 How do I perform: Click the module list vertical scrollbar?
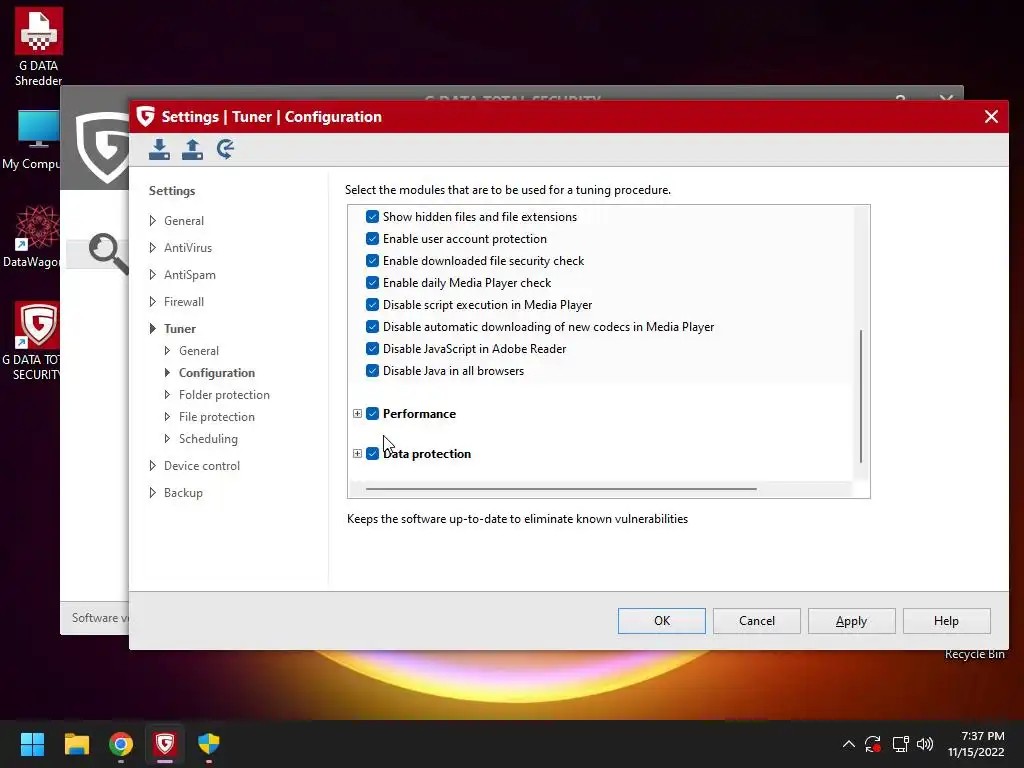[x=861, y=396]
